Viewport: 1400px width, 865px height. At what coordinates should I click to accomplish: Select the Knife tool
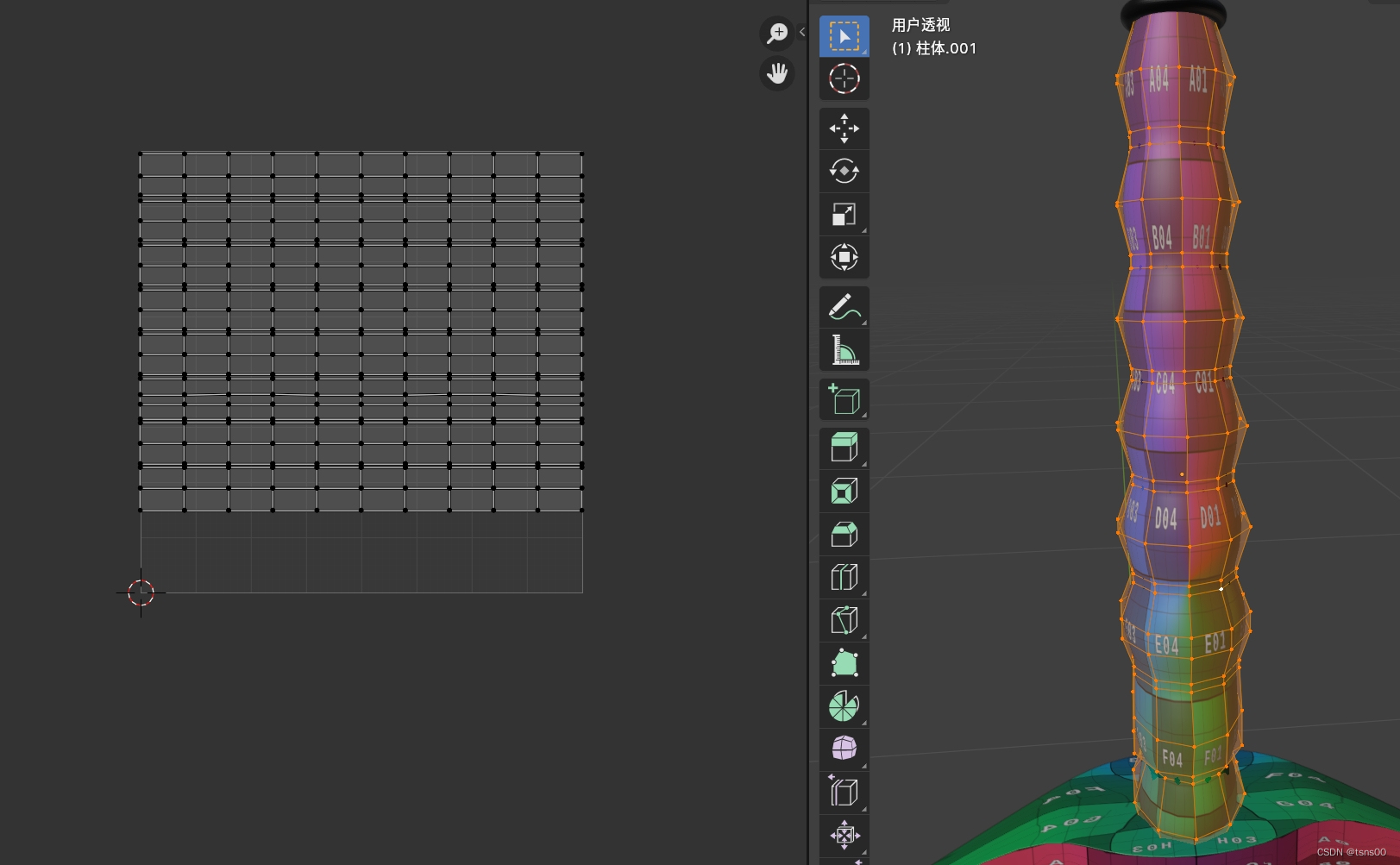point(844,620)
